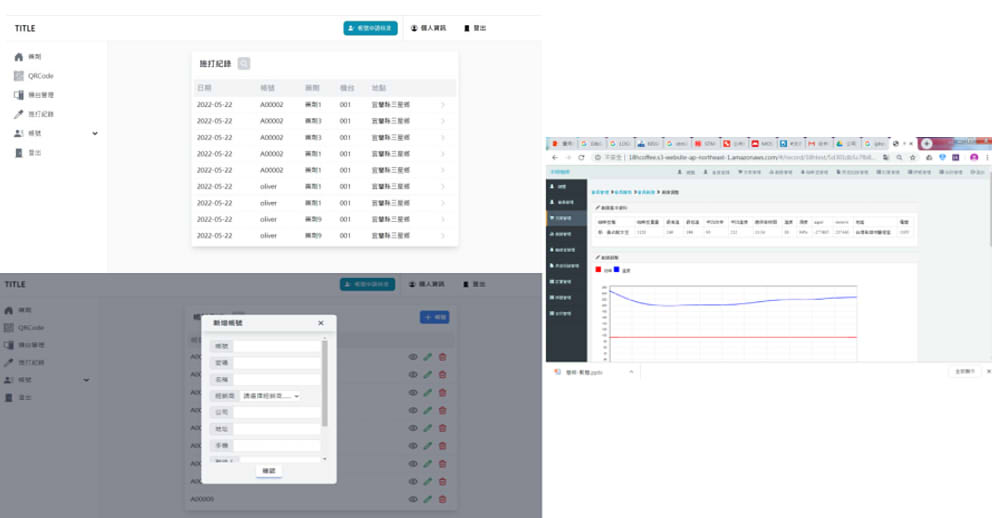Viewport: 992px width, 518px height.
Task: Toggle the eye icon in first account row
Action: click(x=412, y=357)
